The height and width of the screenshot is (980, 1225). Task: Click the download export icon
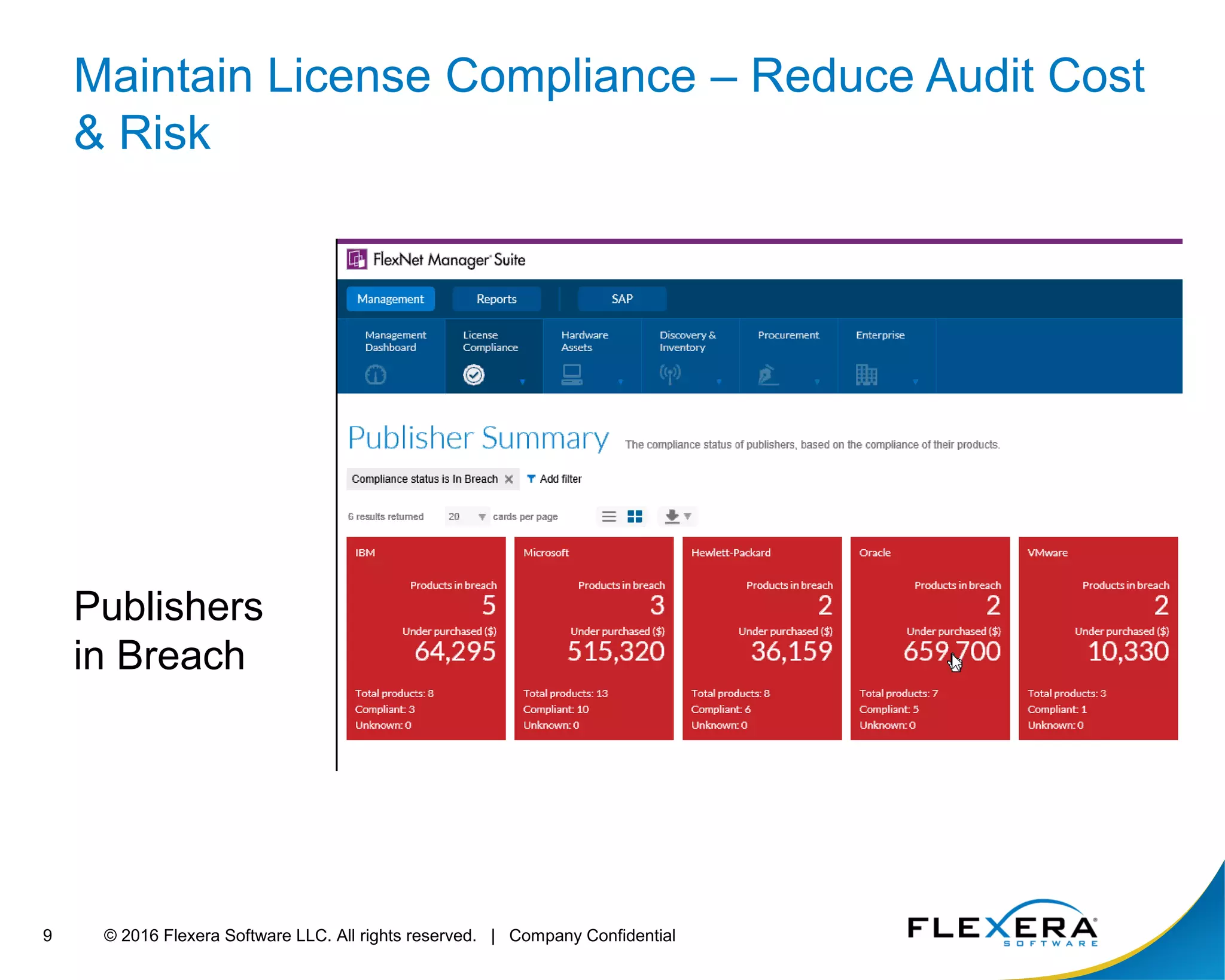[x=672, y=516]
